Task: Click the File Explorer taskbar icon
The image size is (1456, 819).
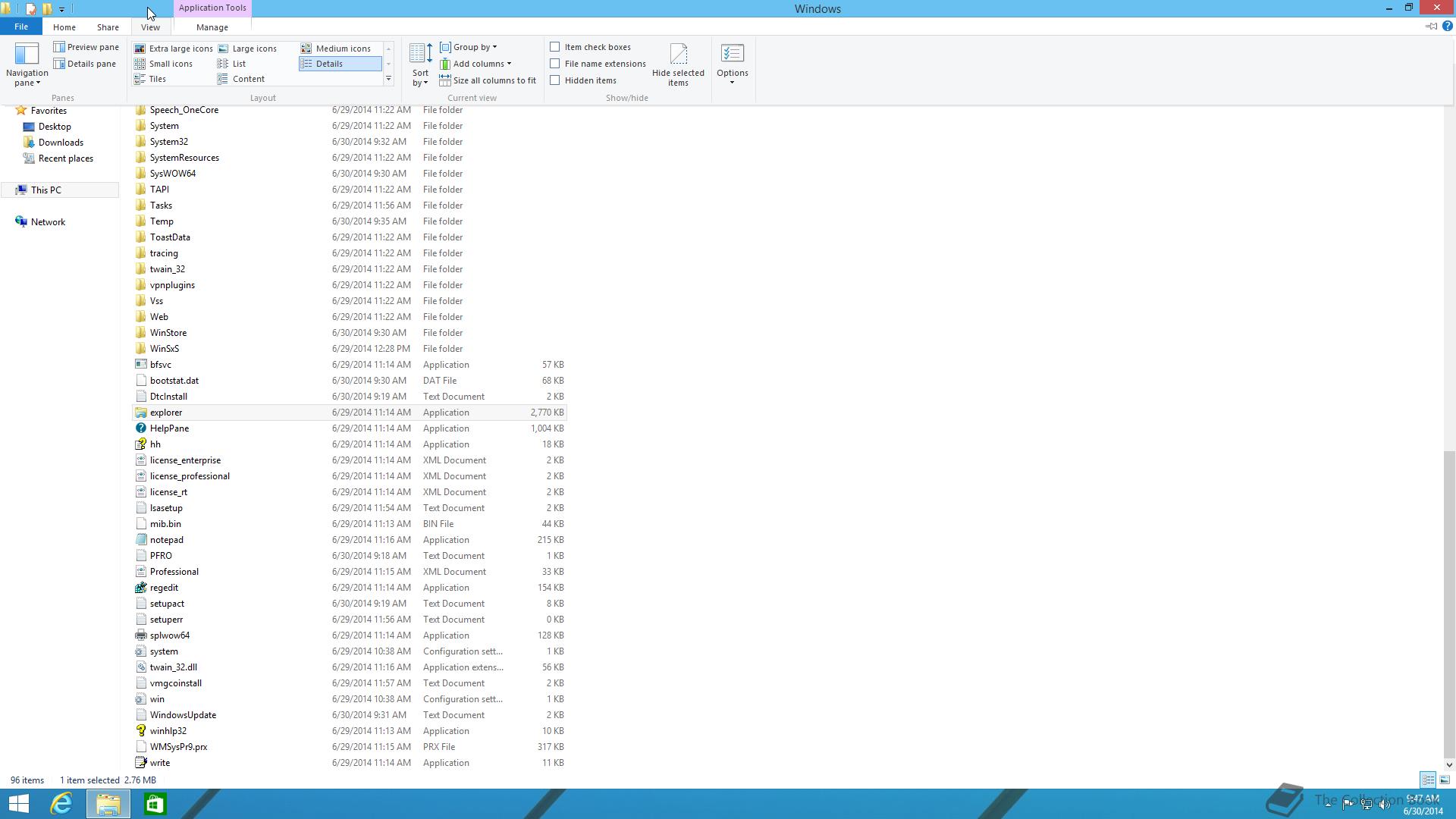Action: (108, 804)
